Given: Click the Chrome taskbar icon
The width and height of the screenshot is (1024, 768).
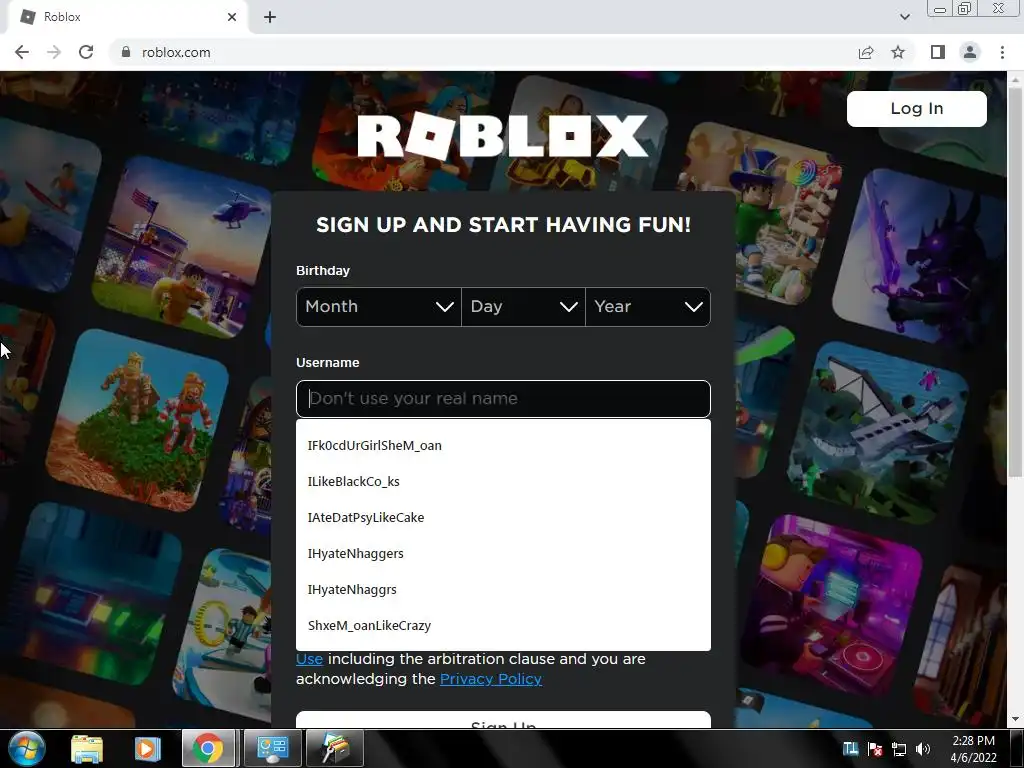Looking at the screenshot, I should [x=208, y=748].
